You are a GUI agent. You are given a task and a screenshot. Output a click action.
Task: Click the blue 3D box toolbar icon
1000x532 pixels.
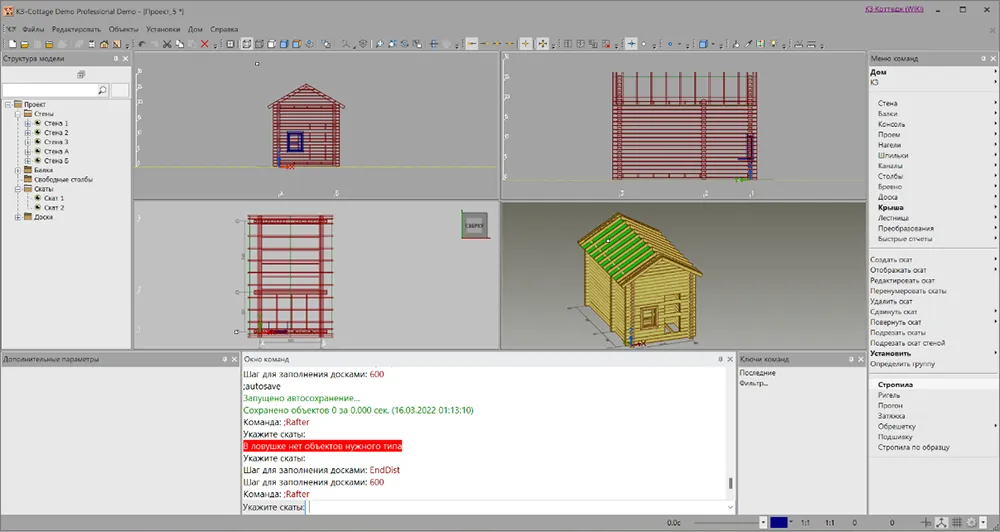(x=703, y=44)
